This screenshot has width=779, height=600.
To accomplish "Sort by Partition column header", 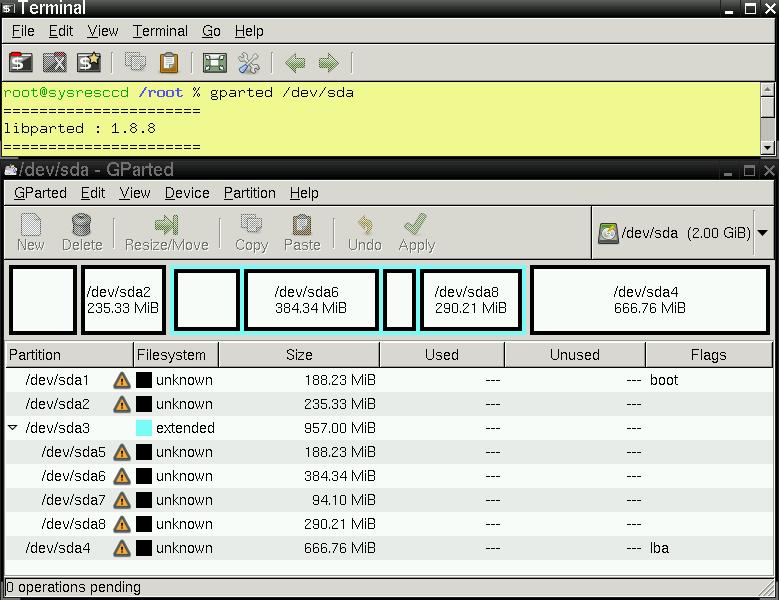I will tap(69, 355).
